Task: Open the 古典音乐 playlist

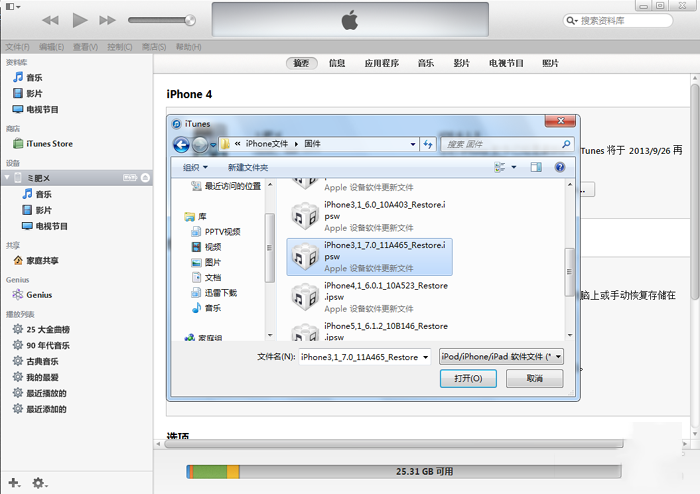Action: 42,361
